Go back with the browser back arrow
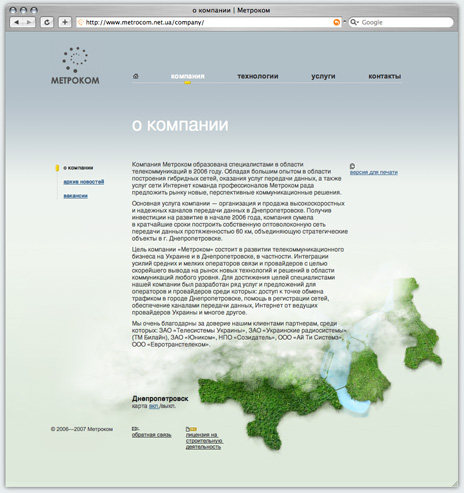 (x=16, y=22)
